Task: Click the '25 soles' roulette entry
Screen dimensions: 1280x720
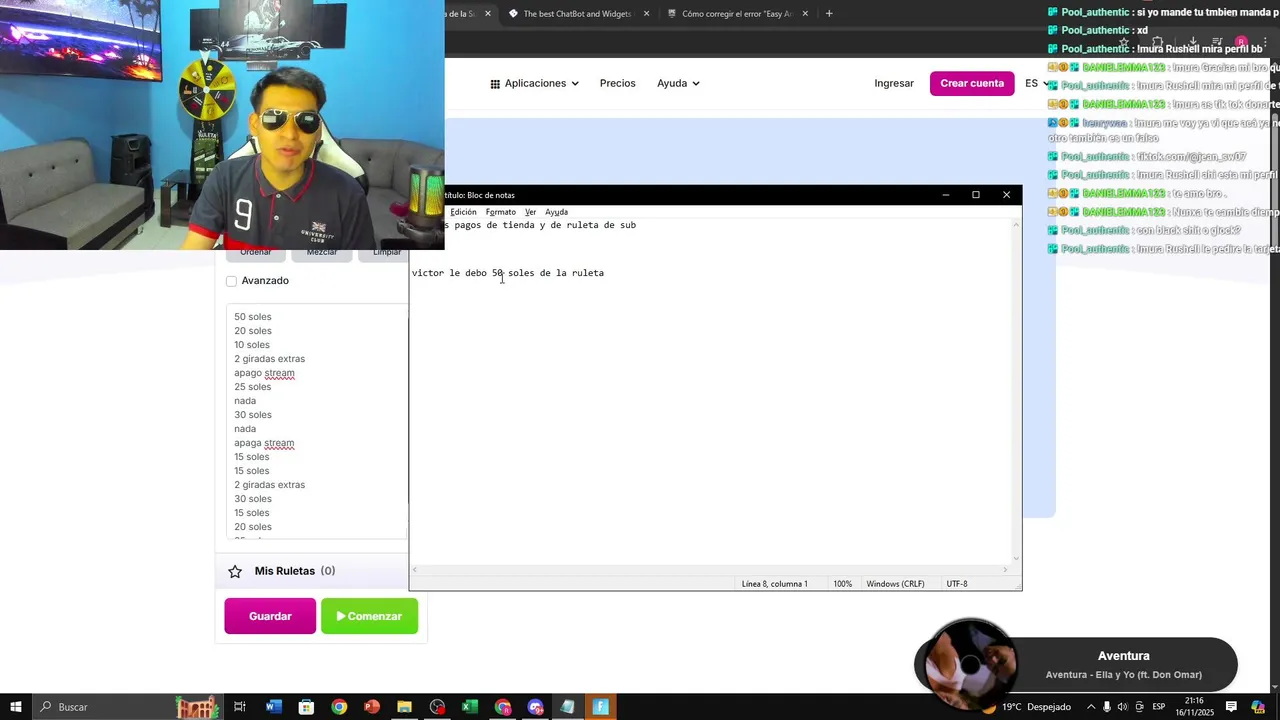Action: (253, 387)
